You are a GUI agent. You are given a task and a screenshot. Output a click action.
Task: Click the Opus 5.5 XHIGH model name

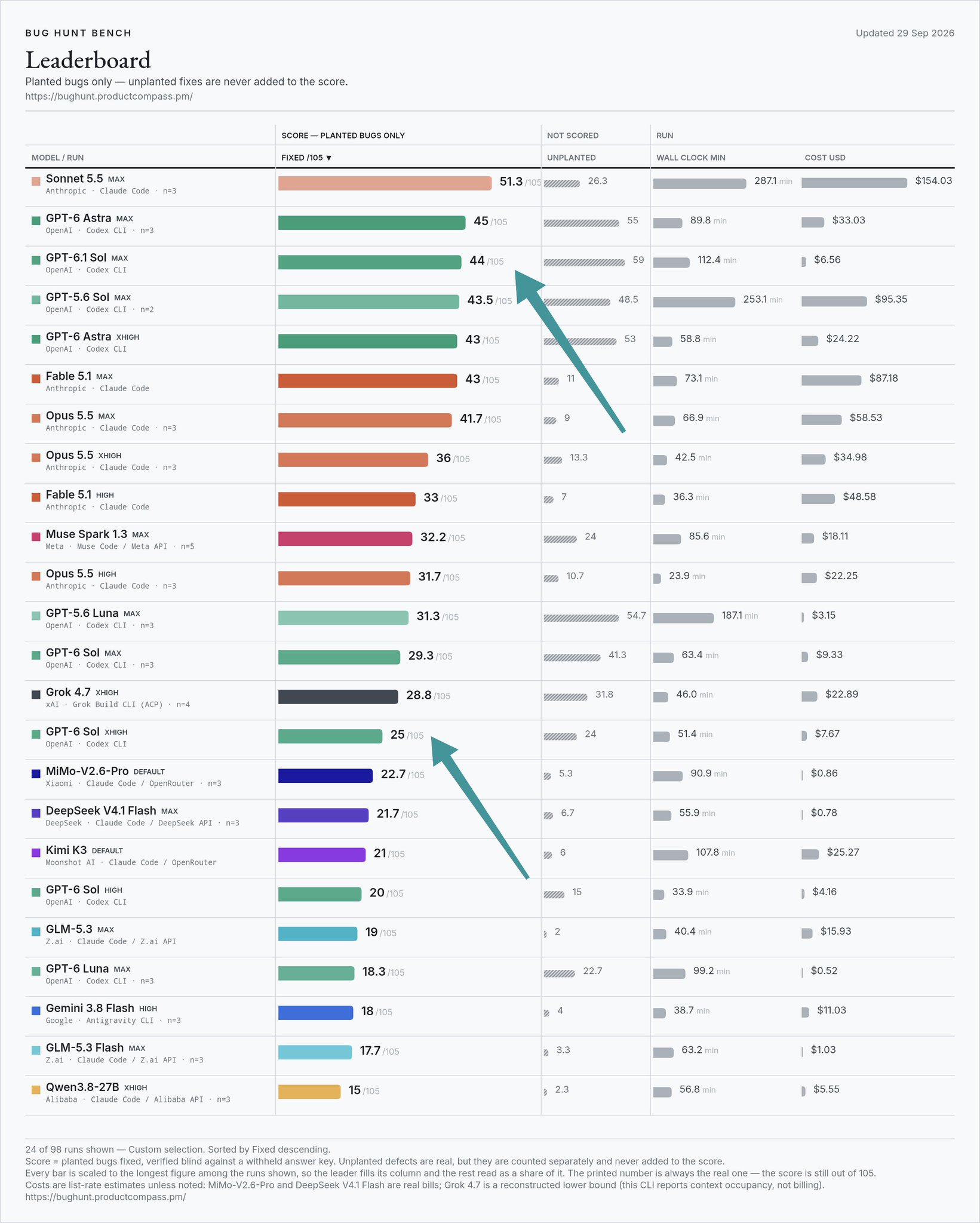click(69, 455)
